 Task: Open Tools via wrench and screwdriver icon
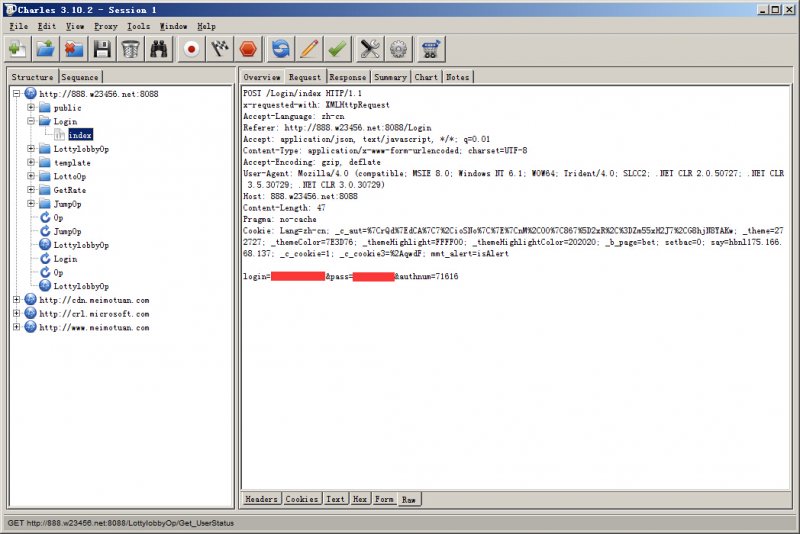(x=370, y=49)
